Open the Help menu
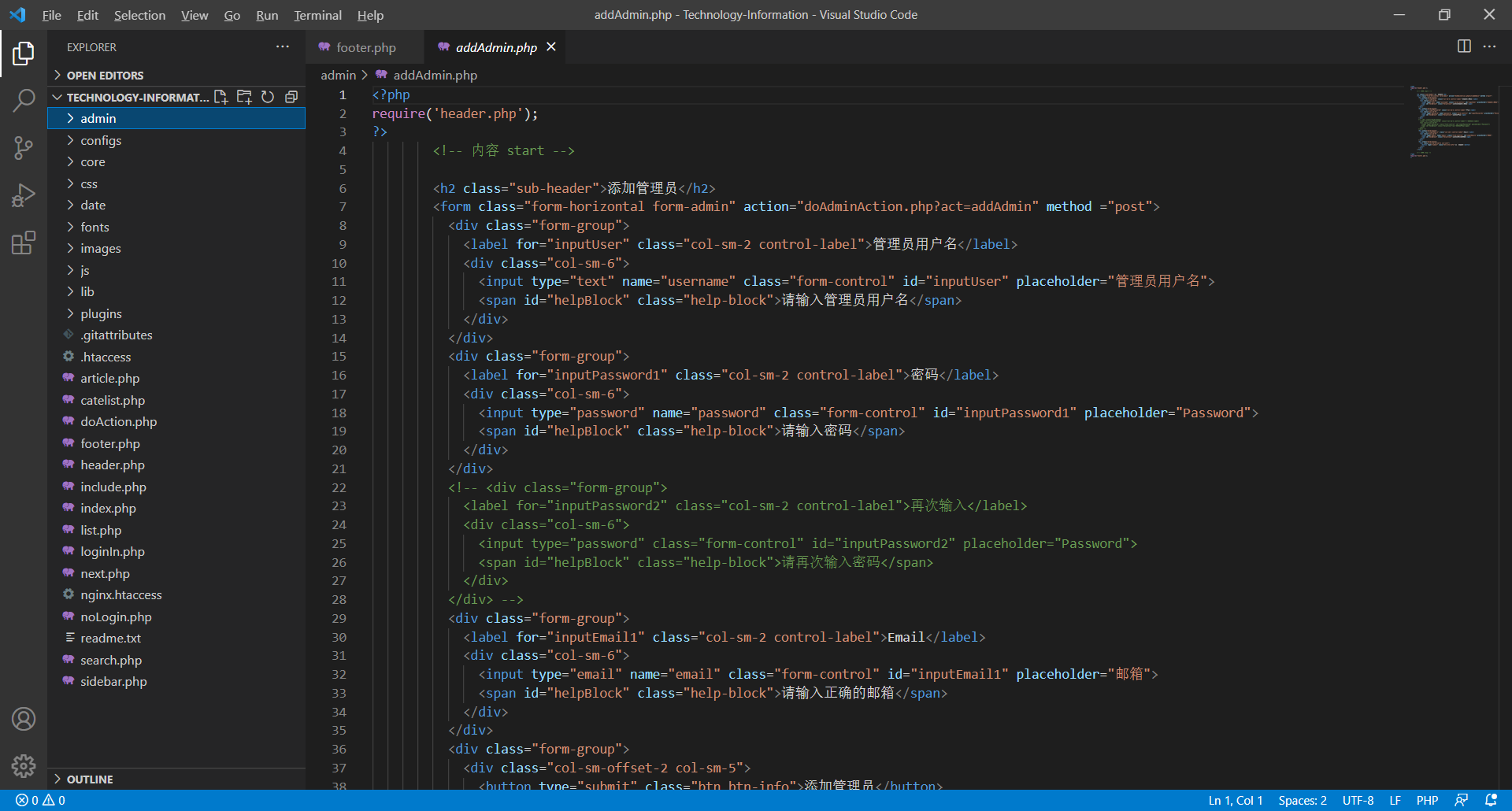1512x811 pixels. pyautogui.click(x=370, y=15)
